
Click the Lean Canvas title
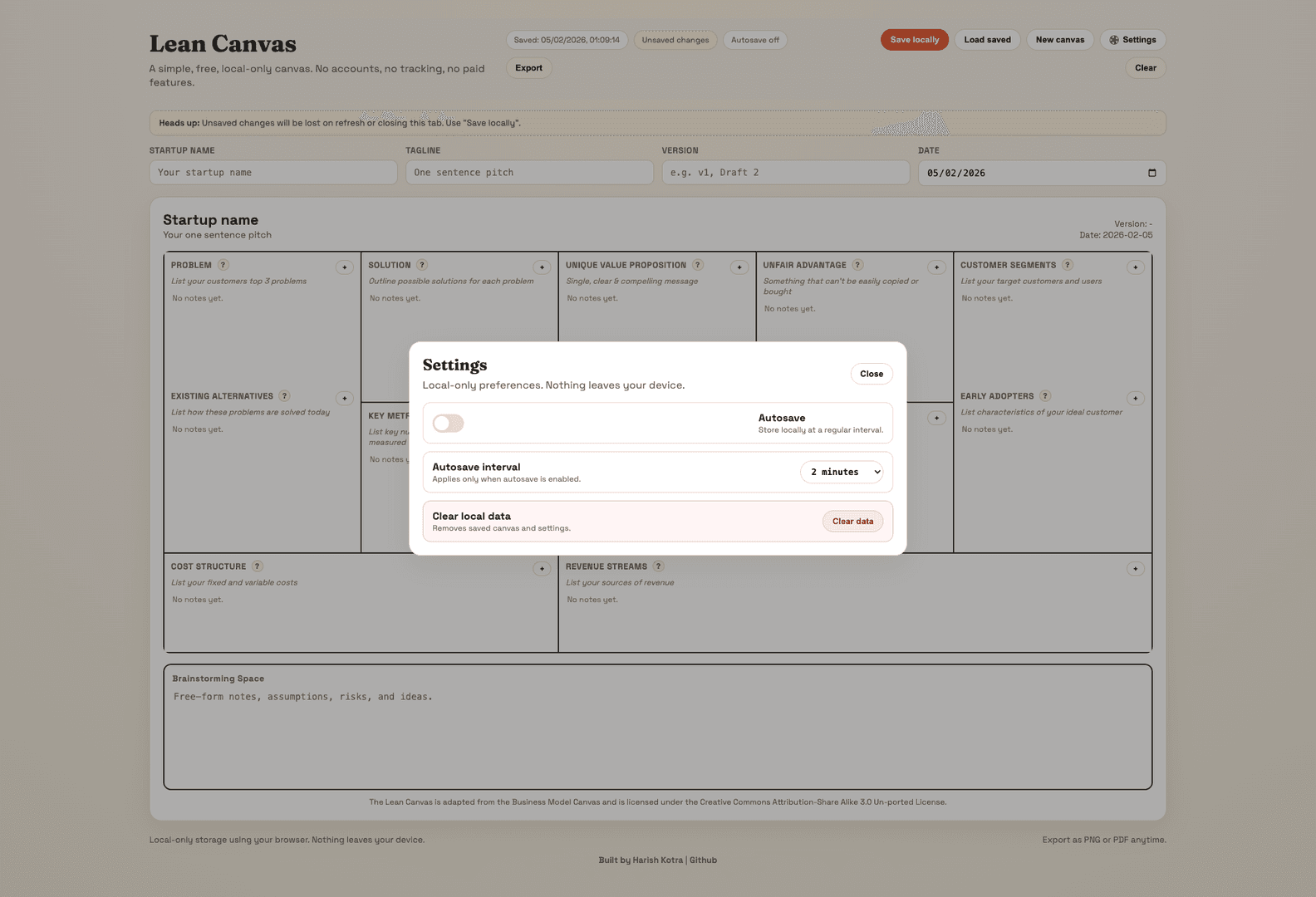tap(223, 44)
